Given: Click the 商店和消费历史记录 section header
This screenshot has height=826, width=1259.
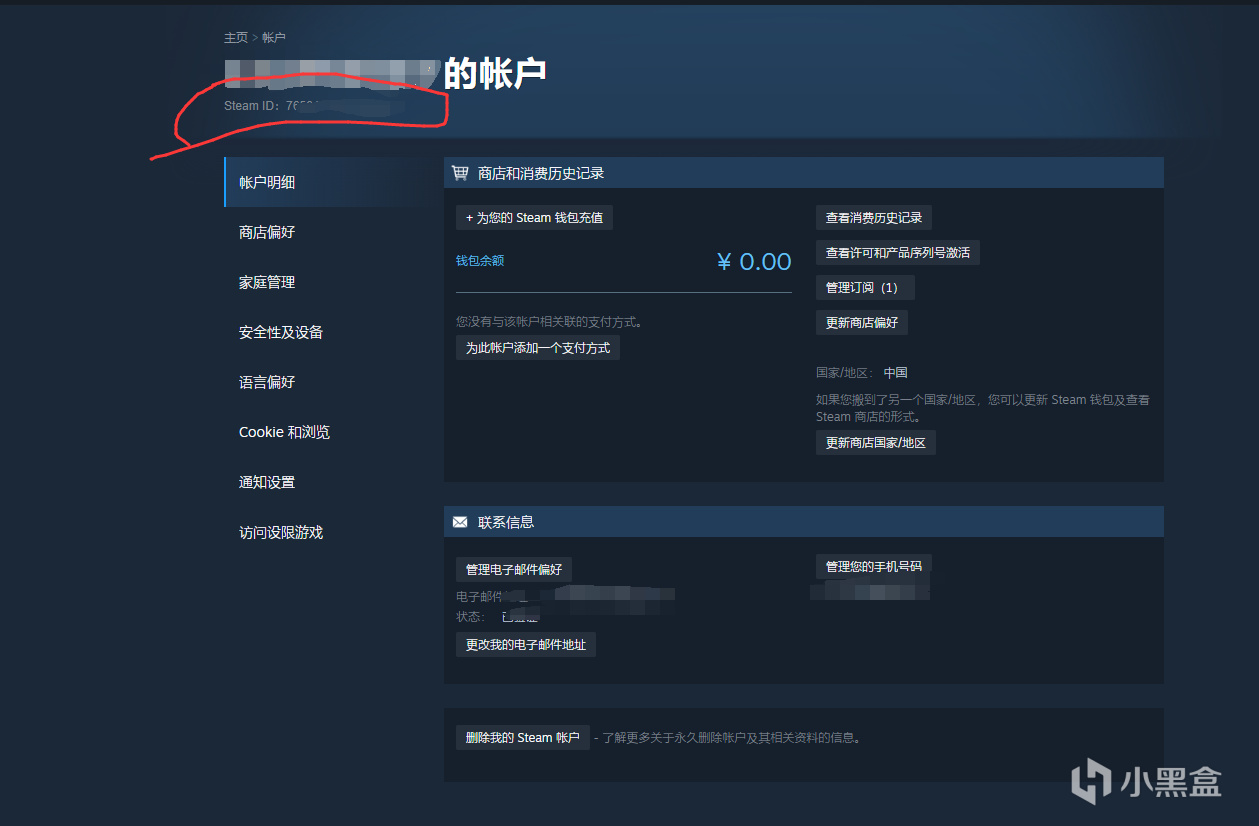Looking at the screenshot, I should click(804, 173).
